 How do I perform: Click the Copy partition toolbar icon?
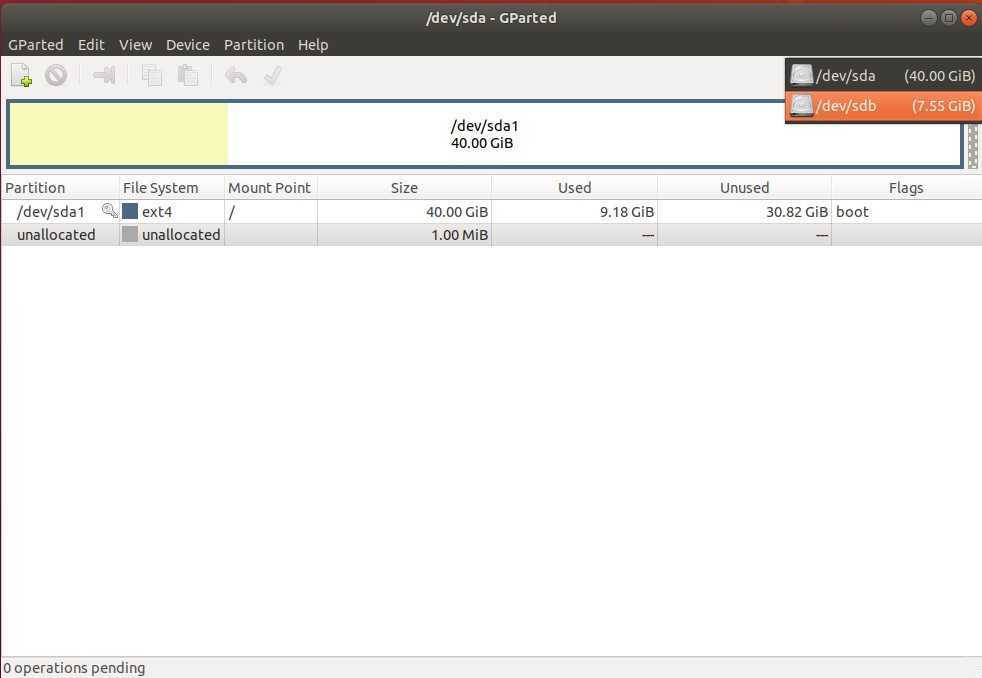[152, 76]
